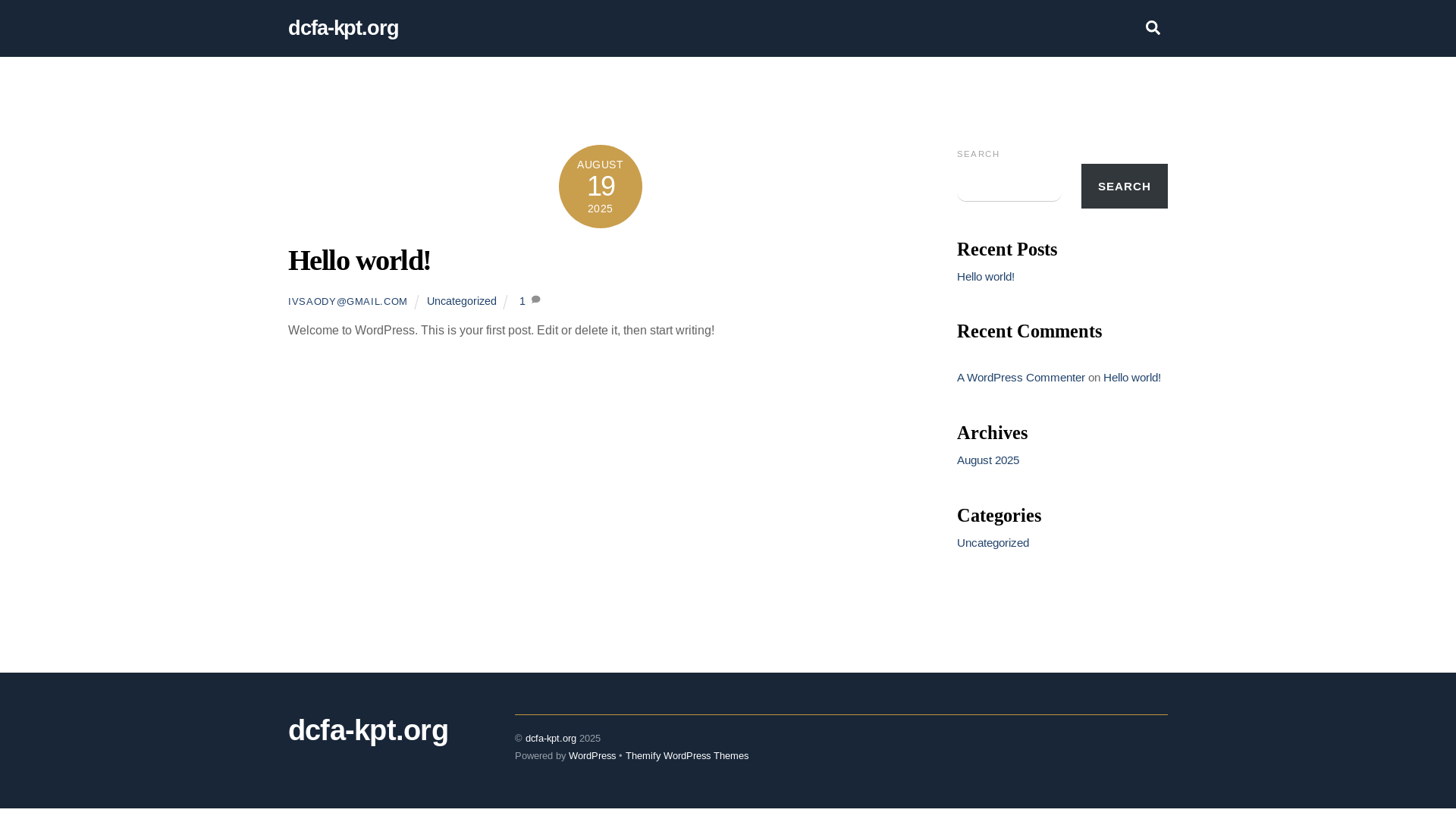Click the Categories heading

pos(999,516)
